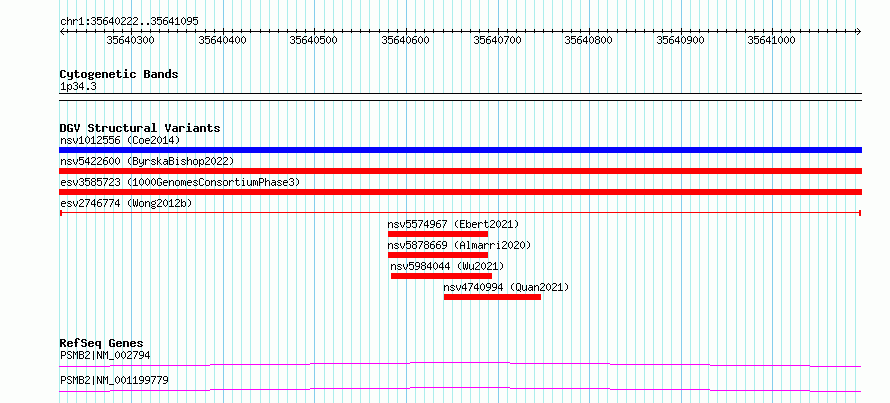Screen dimensions: 890x403
Task: Select the blue nsv1012556 variant bar
Action: pos(460,150)
